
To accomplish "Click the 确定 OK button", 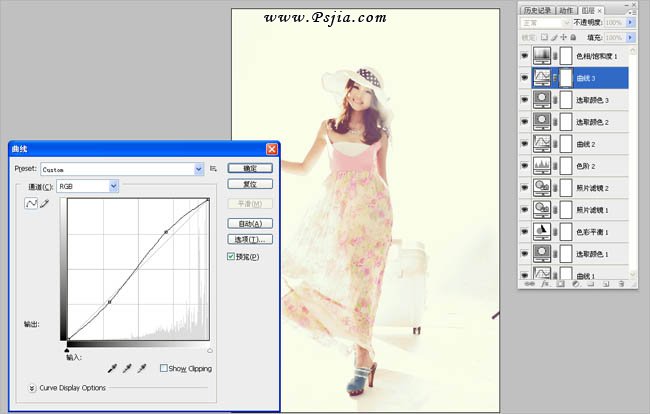I will [x=250, y=168].
